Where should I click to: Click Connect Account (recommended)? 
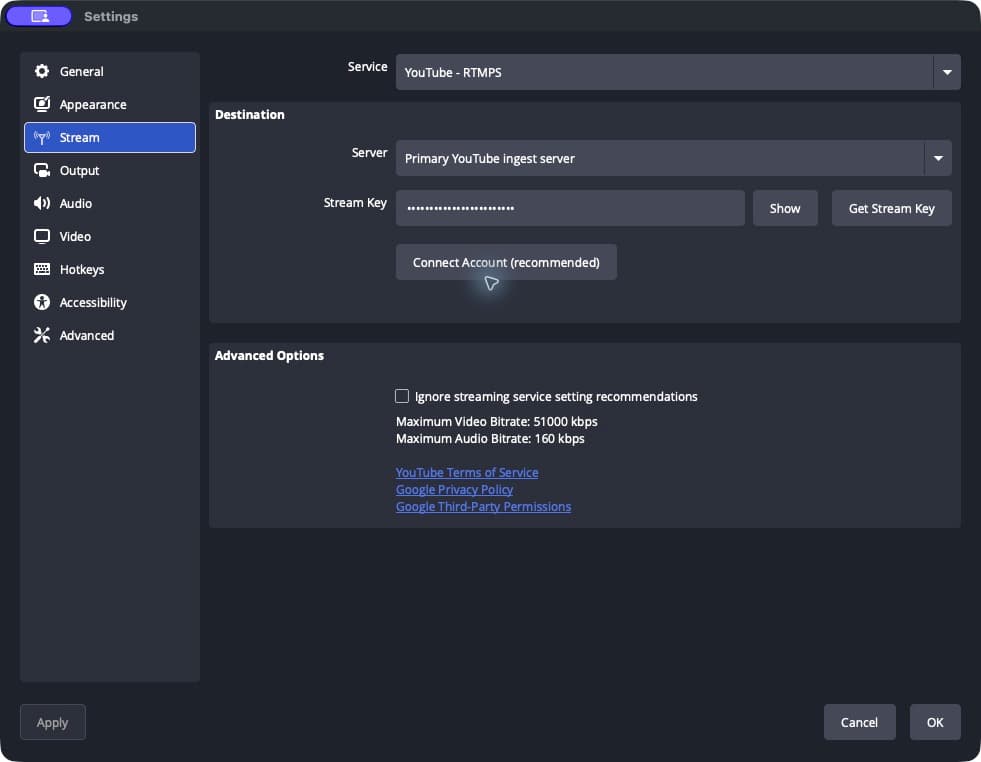tap(506, 262)
